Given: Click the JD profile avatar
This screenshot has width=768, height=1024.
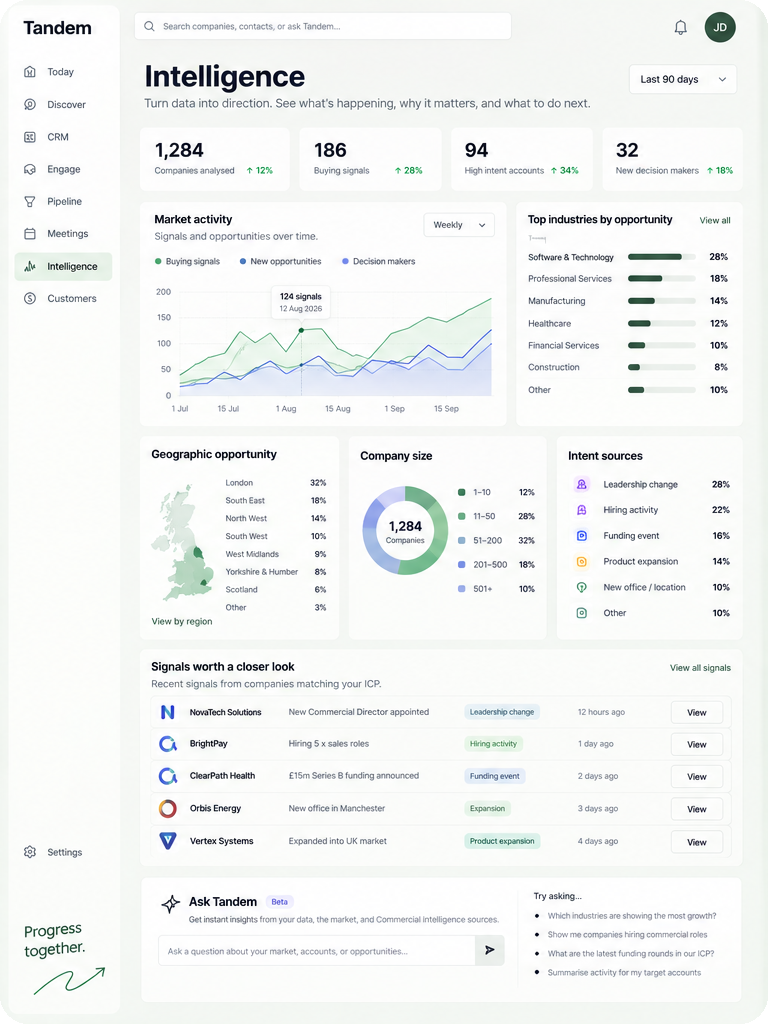Looking at the screenshot, I should [720, 27].
